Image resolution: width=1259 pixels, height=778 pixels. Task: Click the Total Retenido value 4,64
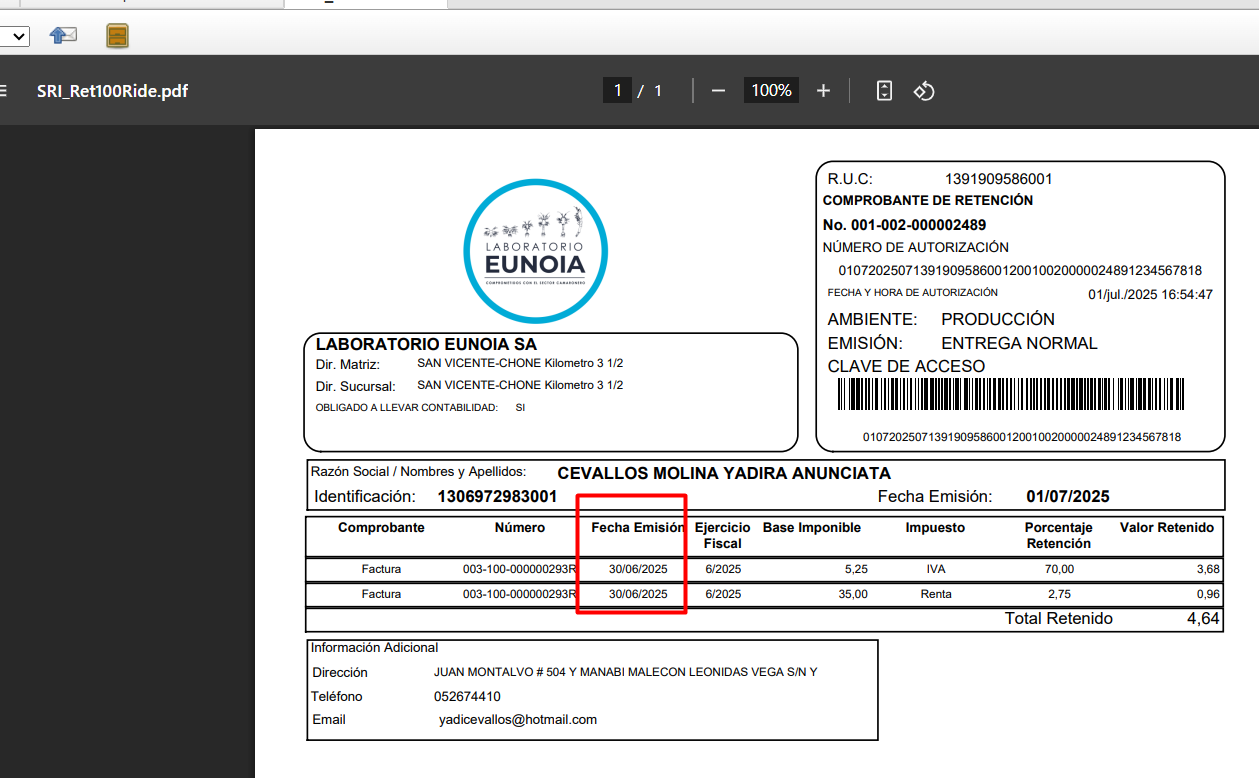coord(1203,619)
